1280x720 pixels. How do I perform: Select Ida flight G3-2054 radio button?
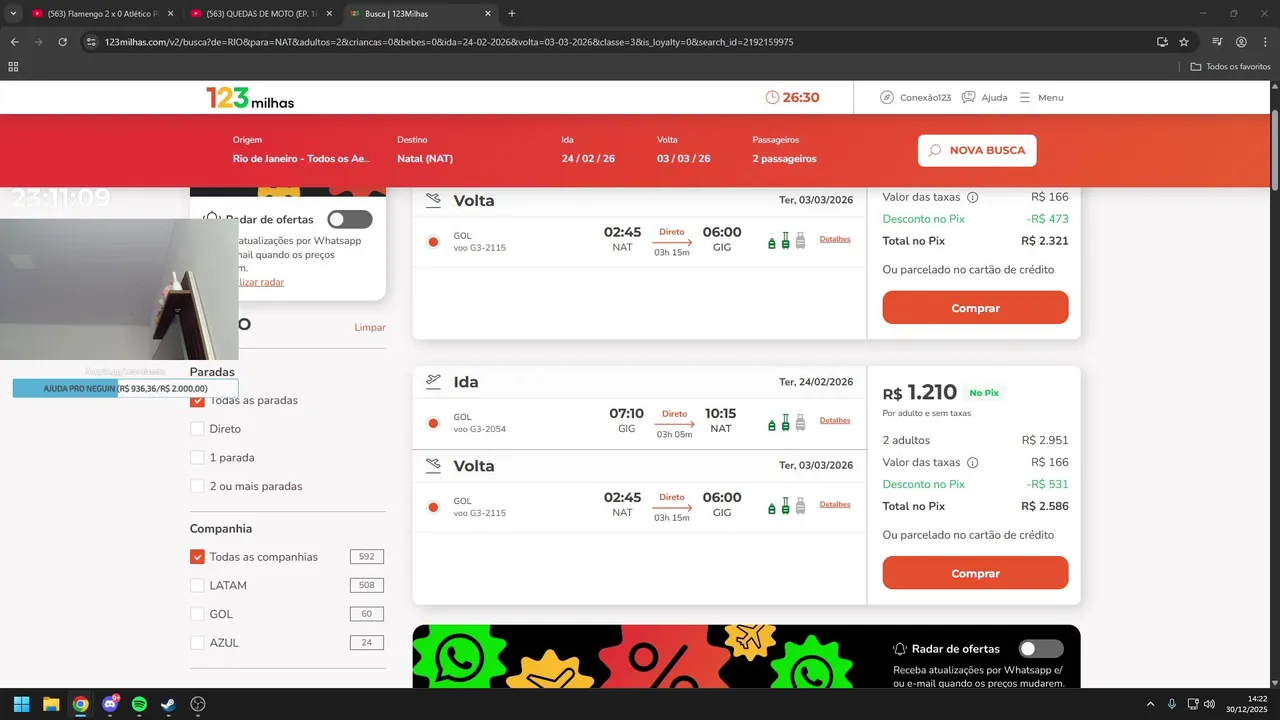(433, 423)
